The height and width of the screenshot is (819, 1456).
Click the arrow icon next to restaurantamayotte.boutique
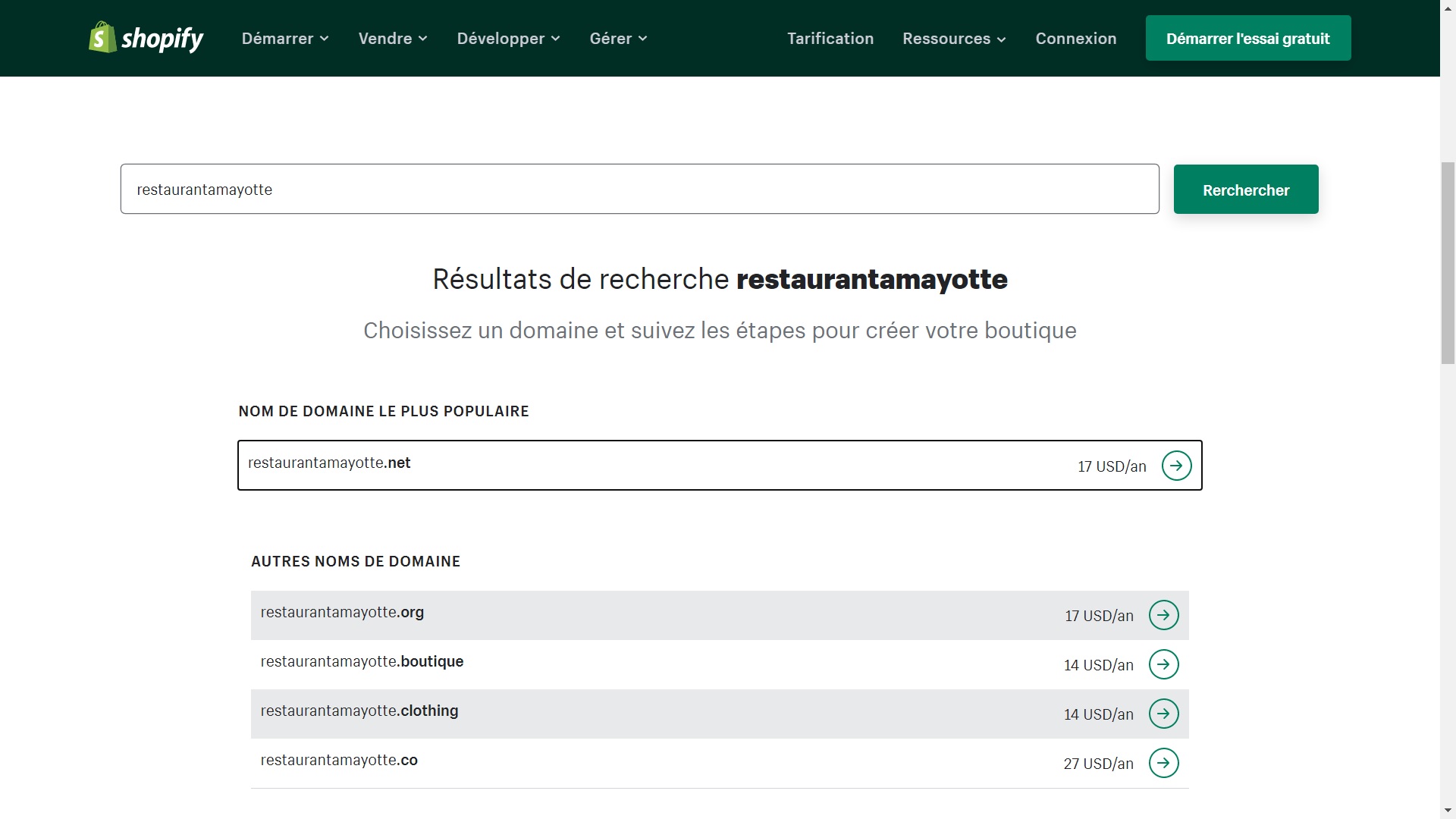[1163, 664]
